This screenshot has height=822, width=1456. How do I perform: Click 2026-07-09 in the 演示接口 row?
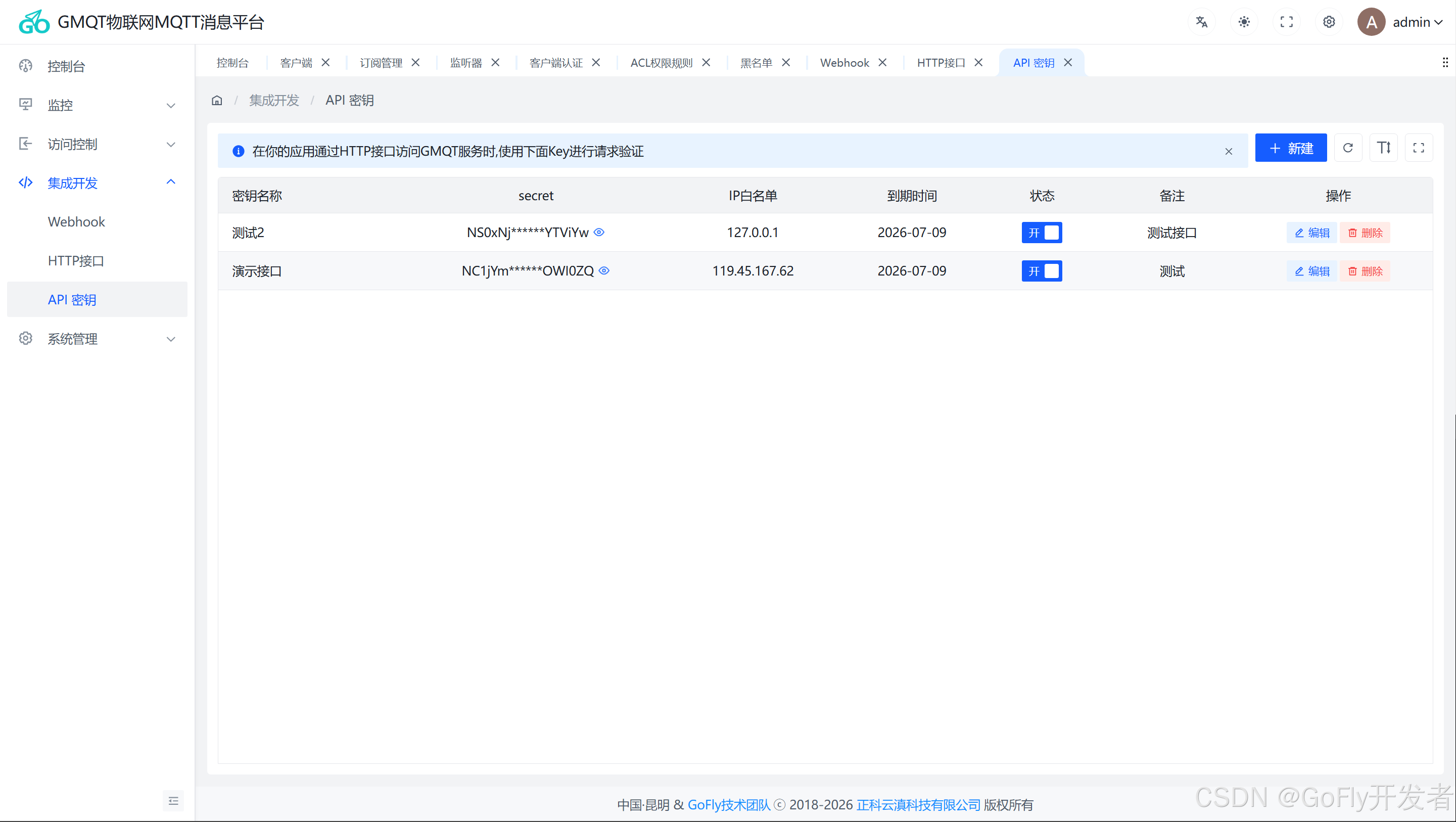912,271
